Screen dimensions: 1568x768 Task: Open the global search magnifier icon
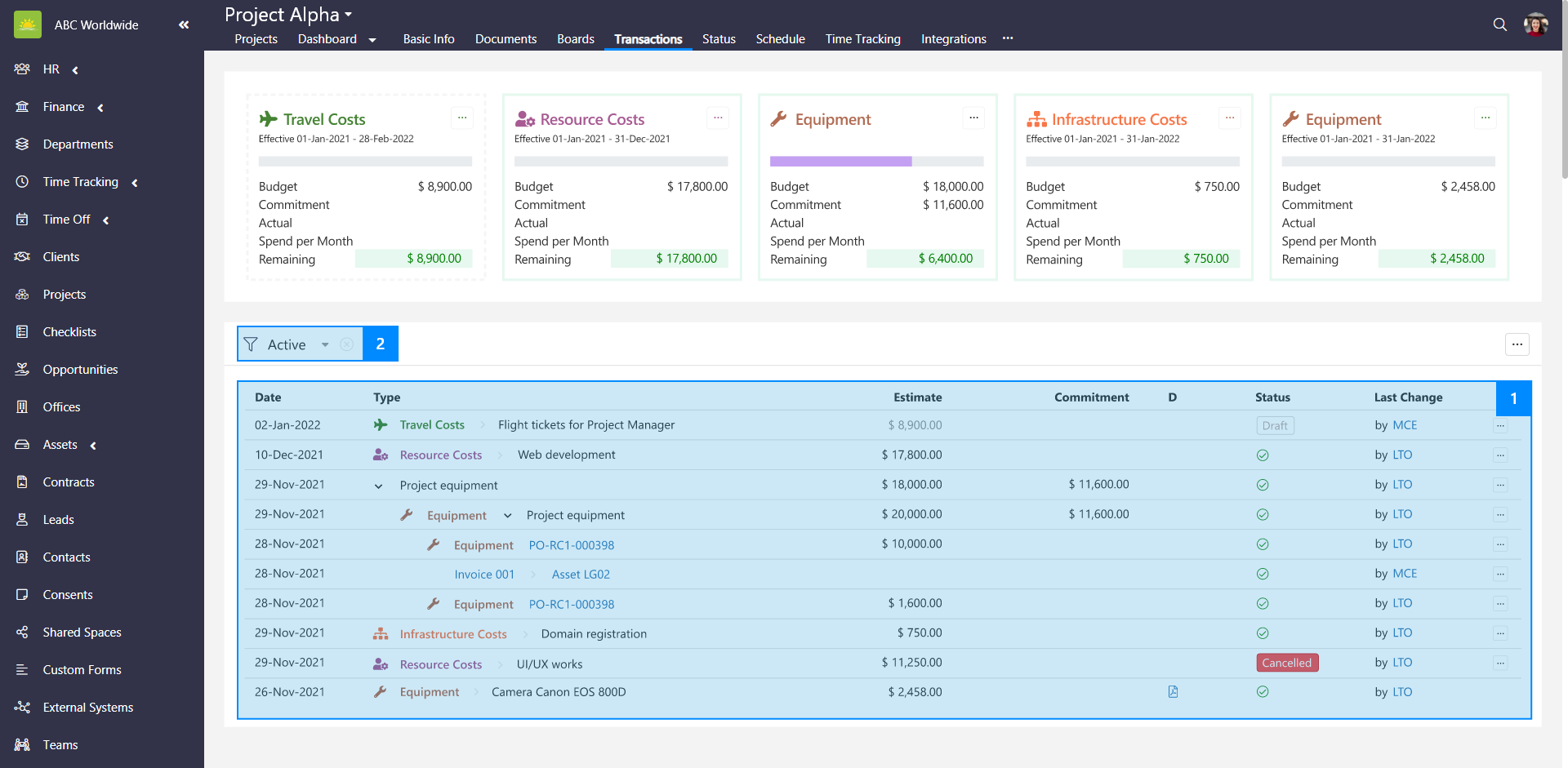1500,24
